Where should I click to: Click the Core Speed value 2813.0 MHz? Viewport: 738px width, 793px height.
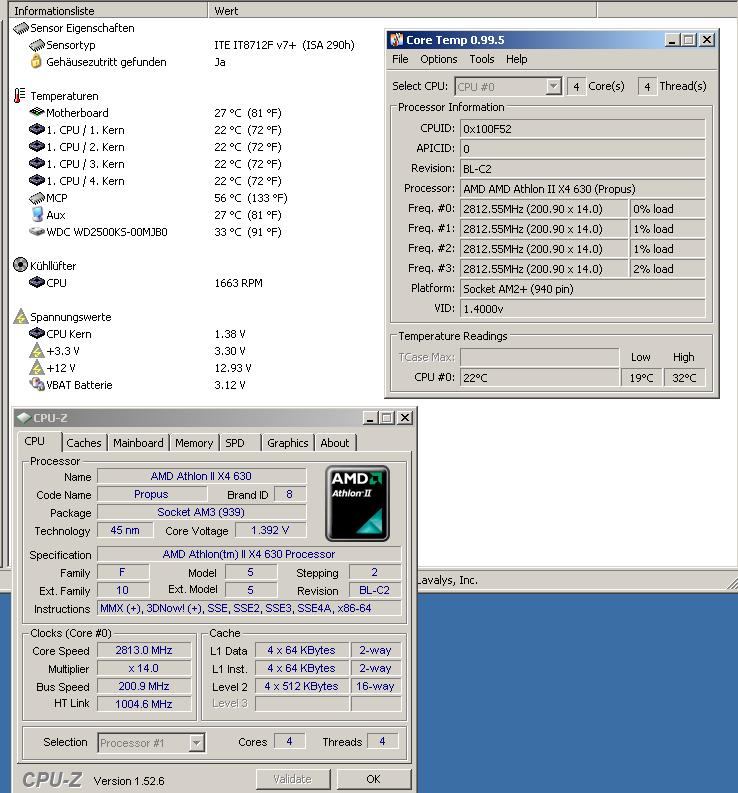144,650
